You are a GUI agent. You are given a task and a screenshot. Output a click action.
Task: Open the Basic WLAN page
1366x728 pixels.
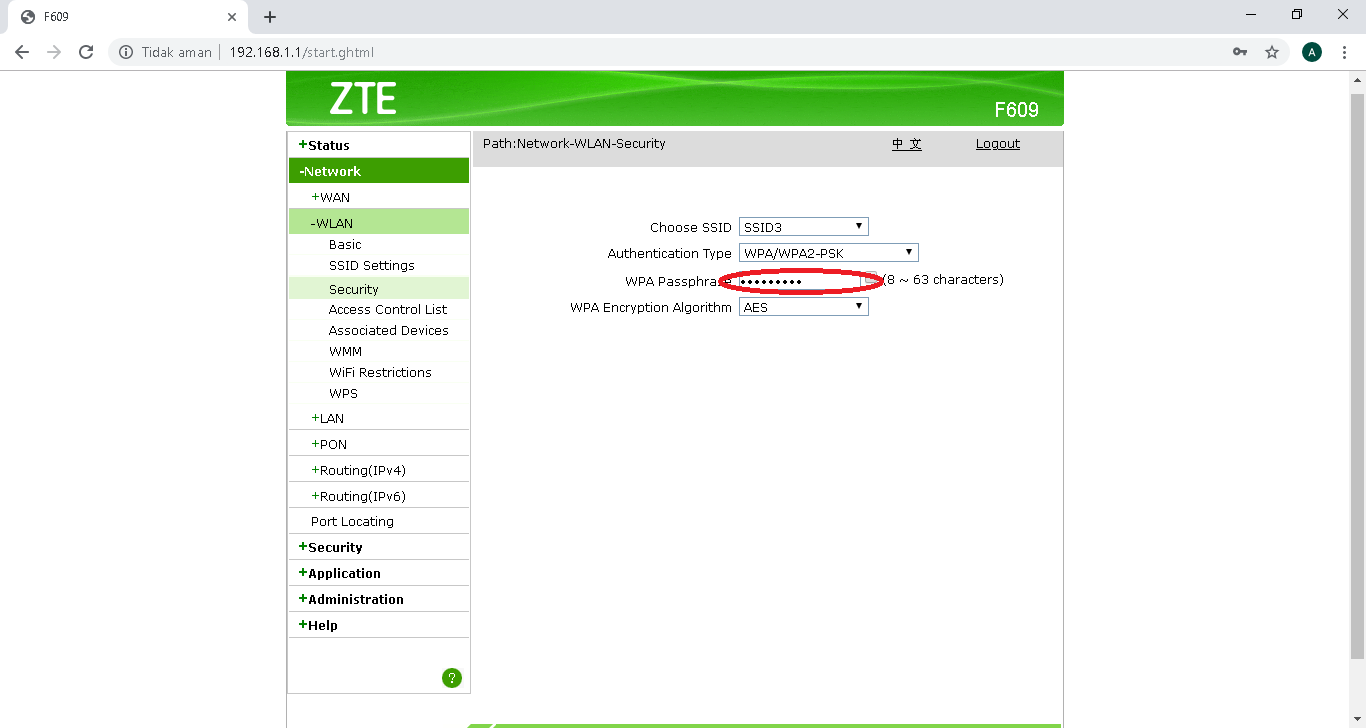[x=345, y=244]
